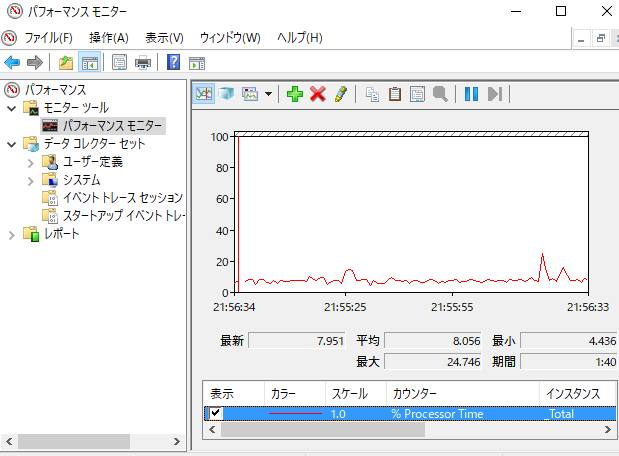
Task: Click the Back arrow in the toolbar
Action: click(x=12, y=63)
